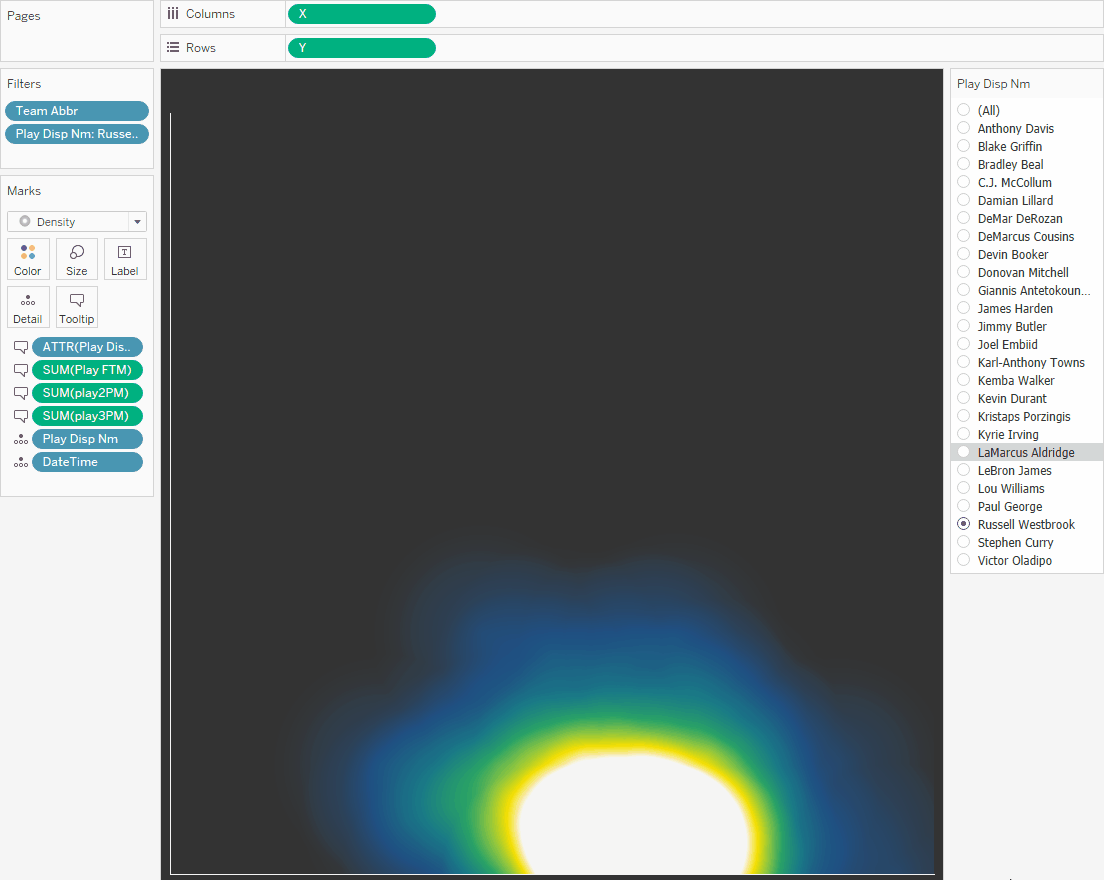Click the Rows shelf icon
This screenshot has width=1104, height=880.
[x=173, y=47]
